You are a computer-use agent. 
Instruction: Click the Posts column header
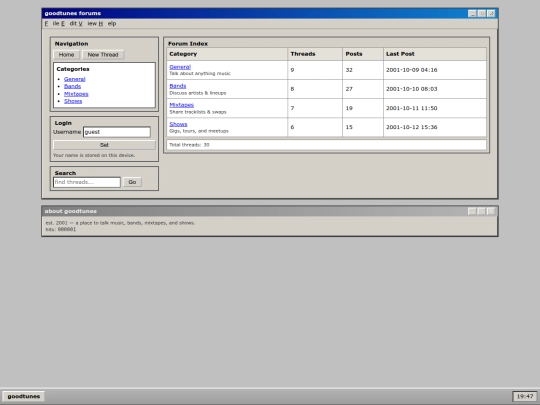pos(363,54)
